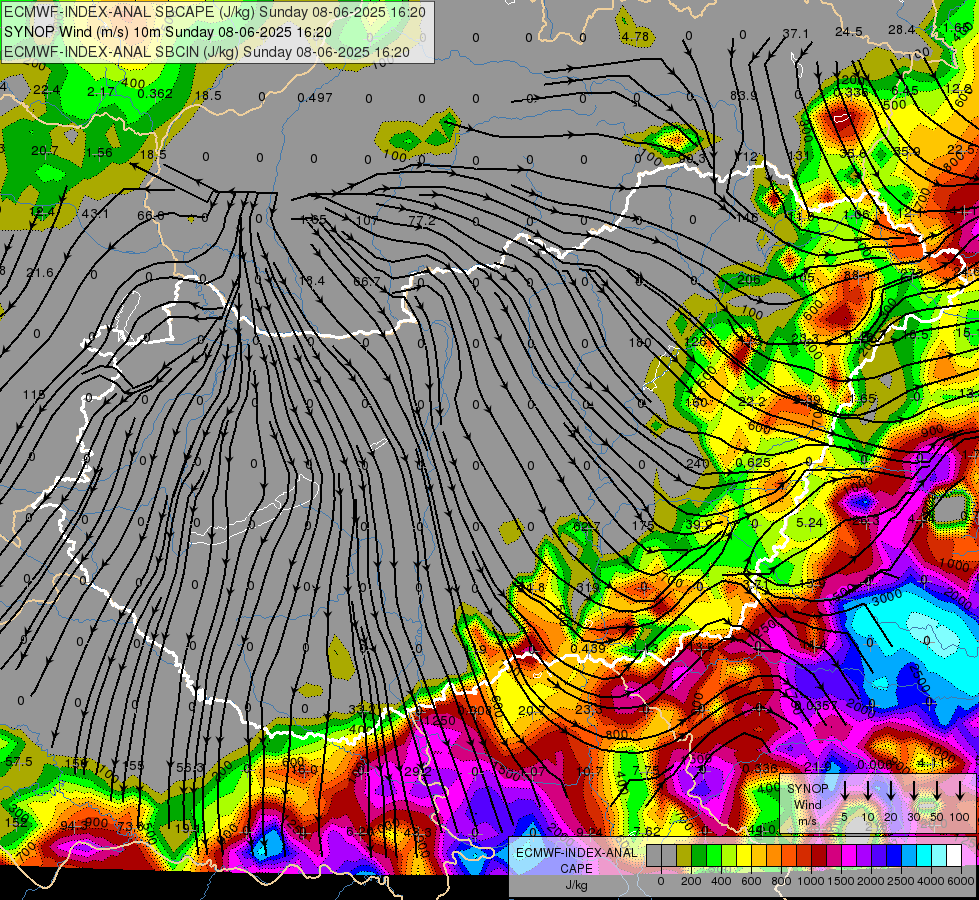Click the map value '1.56'

point(99,152)
